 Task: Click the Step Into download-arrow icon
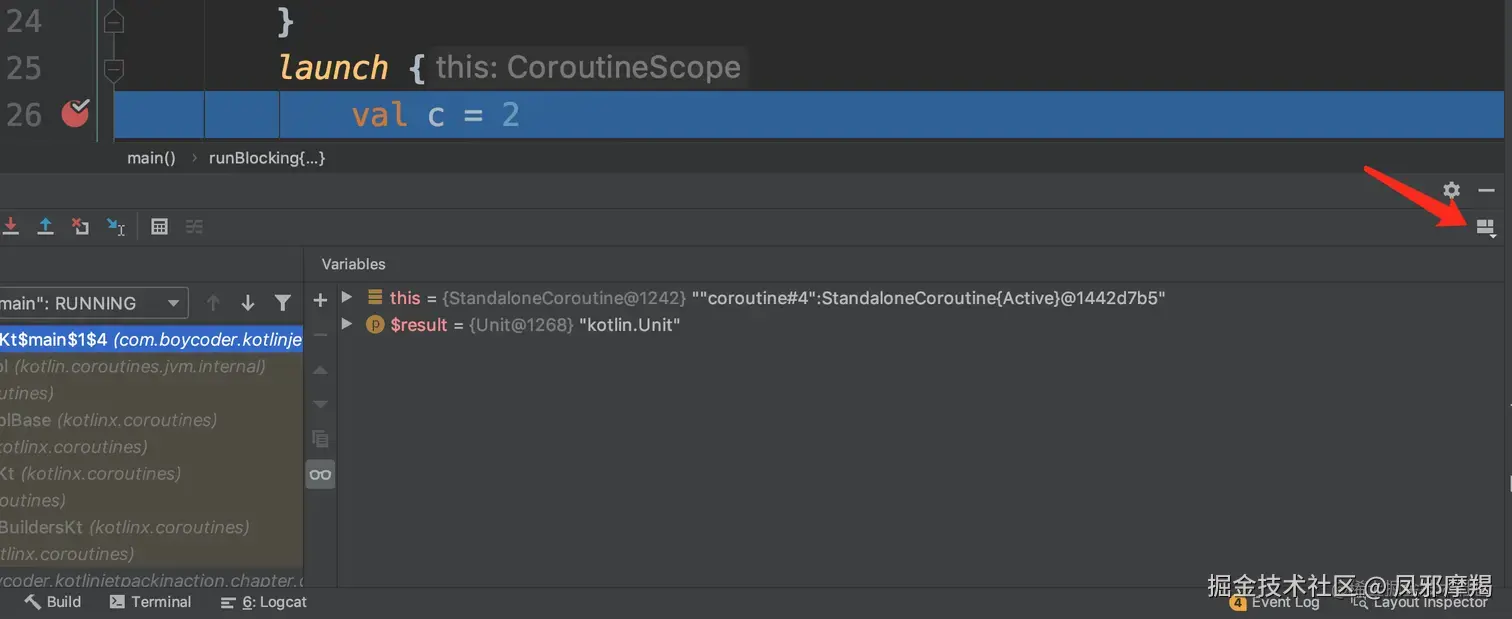(11, 227)
